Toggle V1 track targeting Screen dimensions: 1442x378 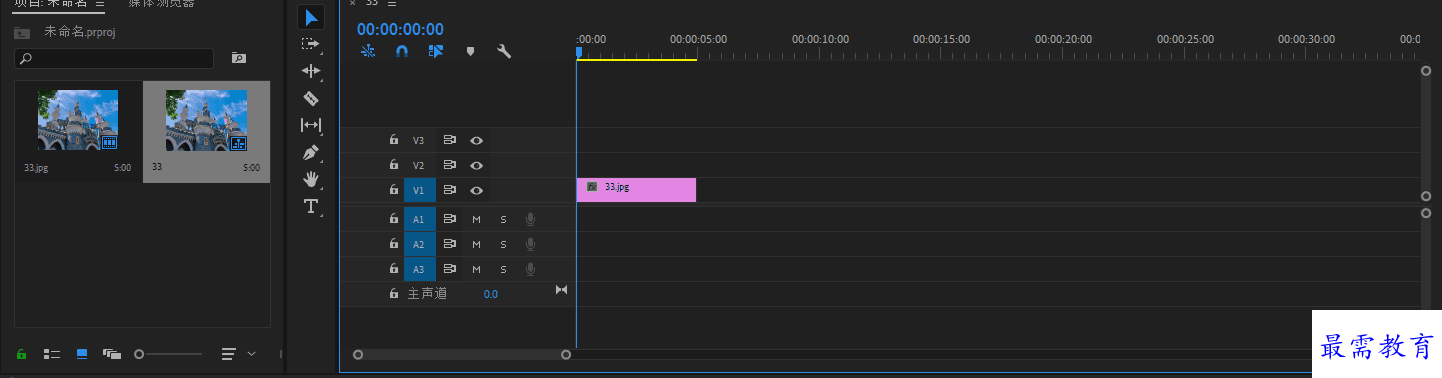pyautogui.click(x=419, y=190)
